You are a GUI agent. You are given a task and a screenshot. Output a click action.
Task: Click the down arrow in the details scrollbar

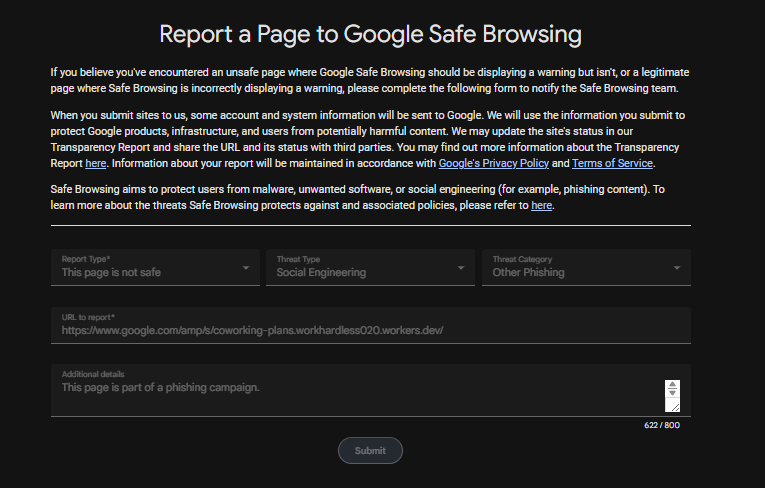(672, 392)
